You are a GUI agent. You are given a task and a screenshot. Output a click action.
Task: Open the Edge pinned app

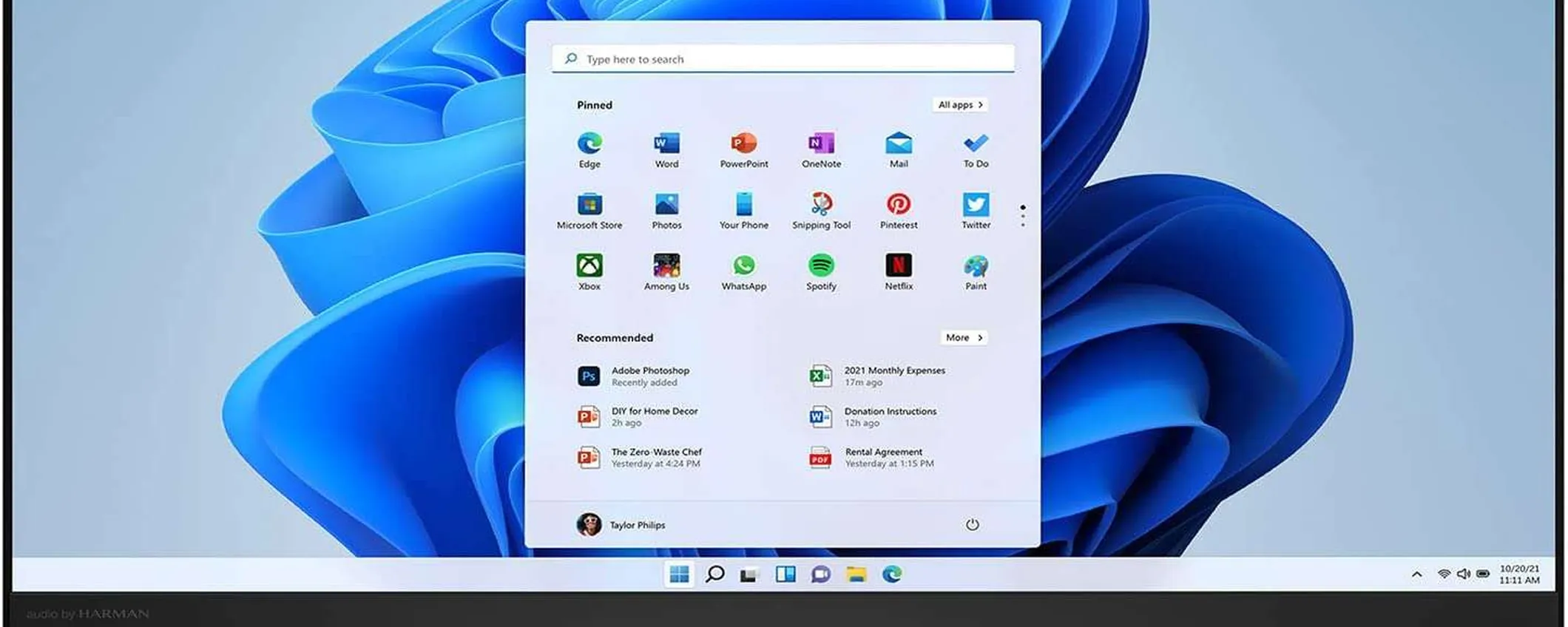pyautogui.click(x=589, y=149)
